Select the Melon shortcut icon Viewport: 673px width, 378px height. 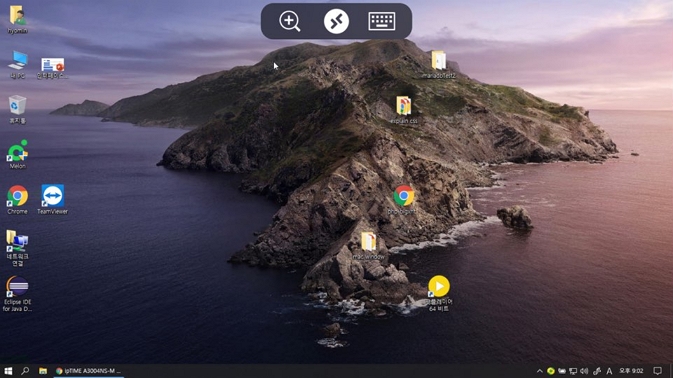tap(18, 154)
